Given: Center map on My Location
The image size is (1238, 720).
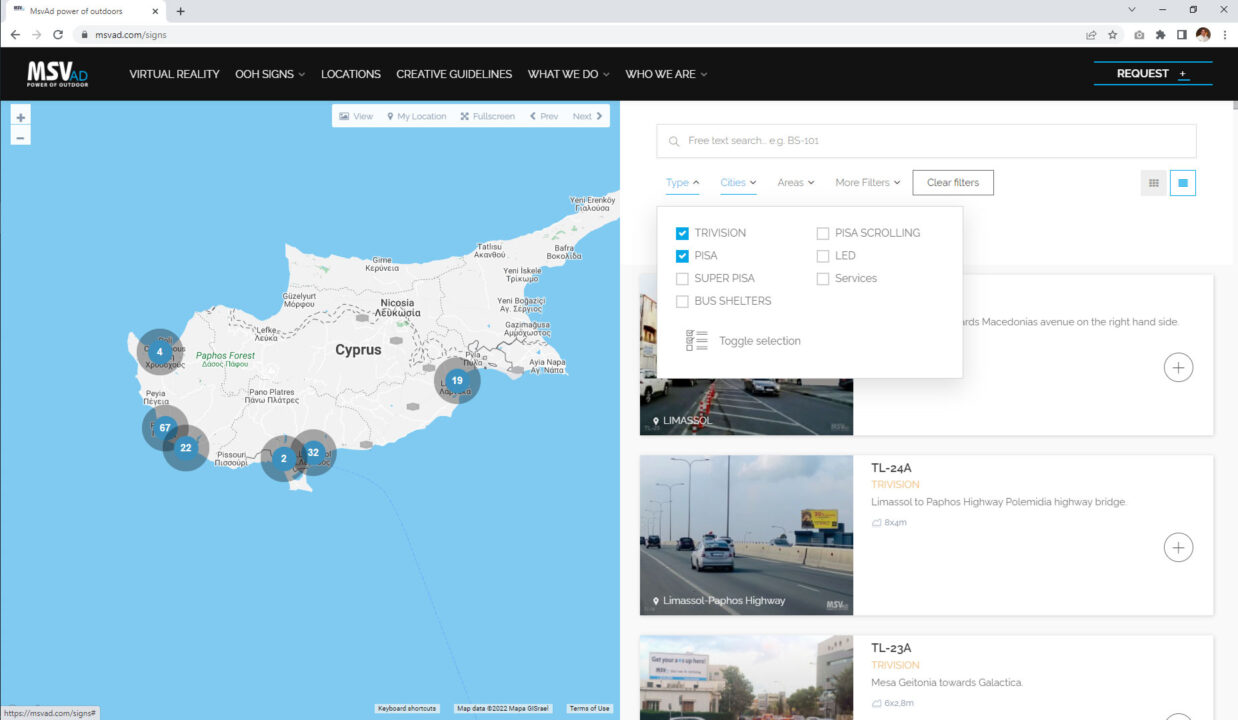Looking at the screenshot, I should coord(416,117).
